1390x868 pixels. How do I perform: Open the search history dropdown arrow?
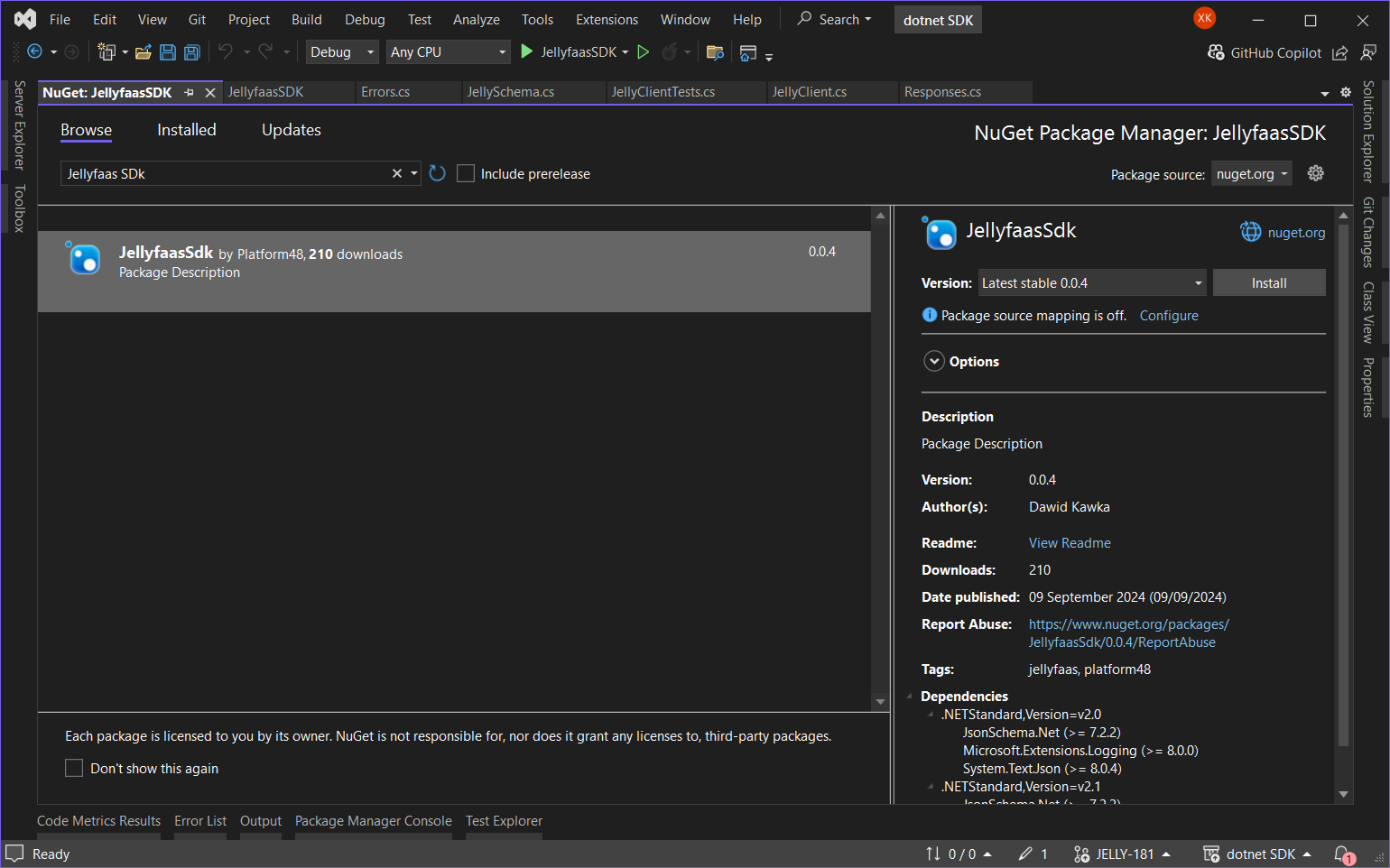[414, 173]
